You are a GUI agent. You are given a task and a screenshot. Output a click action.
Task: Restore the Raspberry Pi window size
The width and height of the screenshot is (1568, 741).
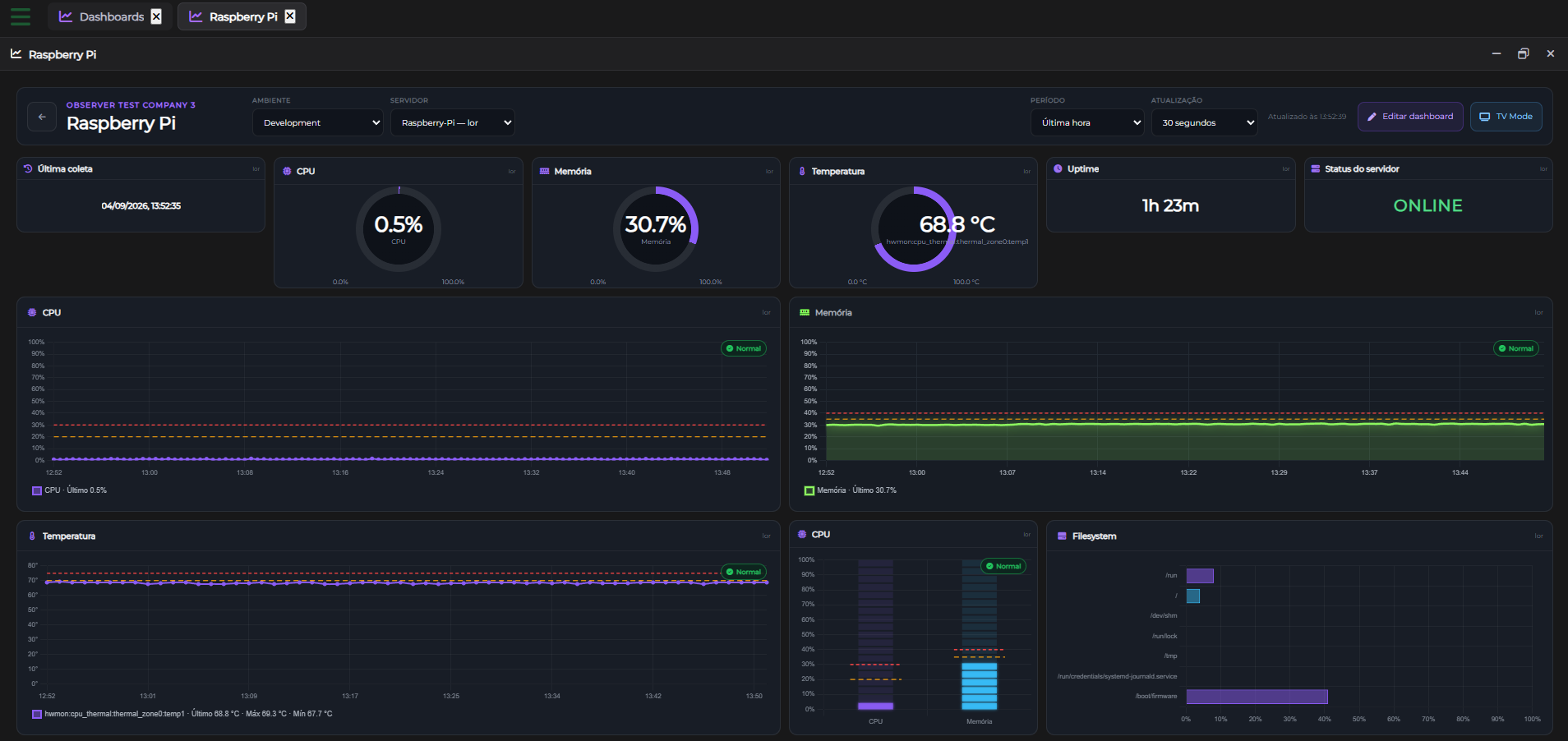[1523, 53]
